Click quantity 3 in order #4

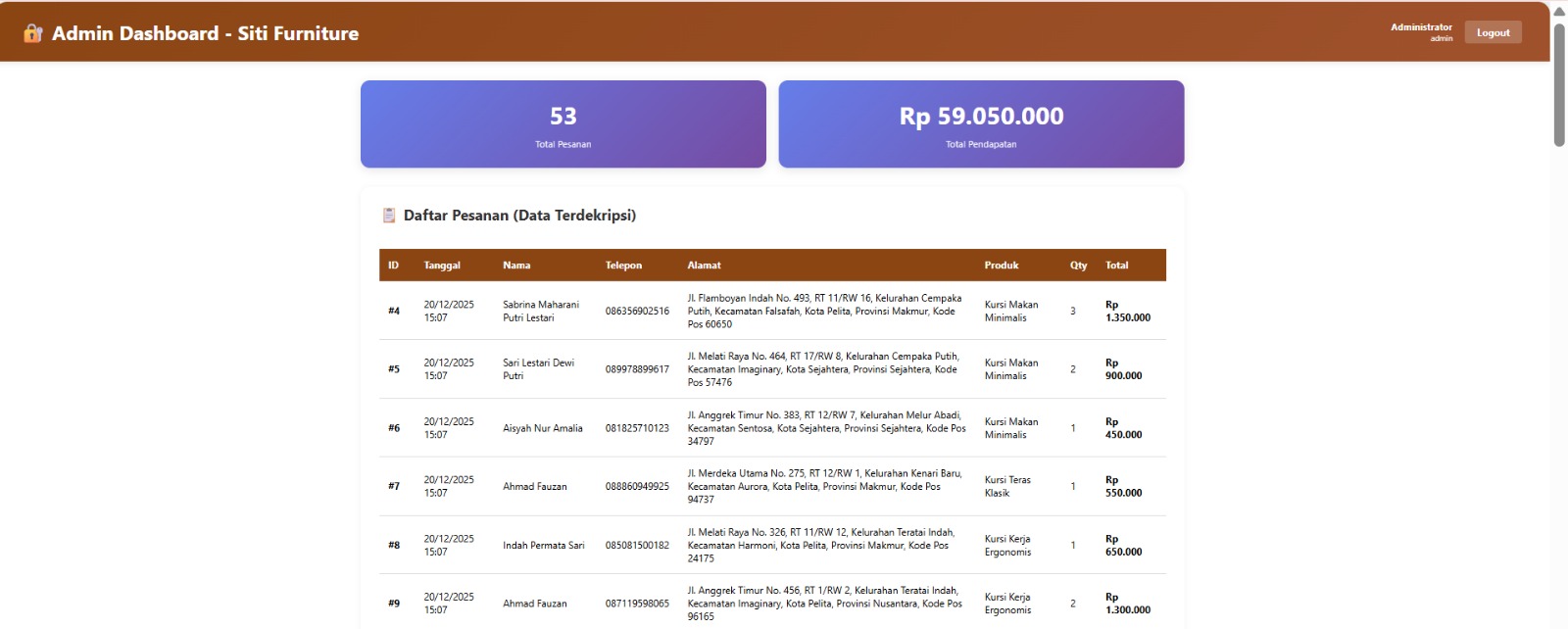[x=1073, y=312]
